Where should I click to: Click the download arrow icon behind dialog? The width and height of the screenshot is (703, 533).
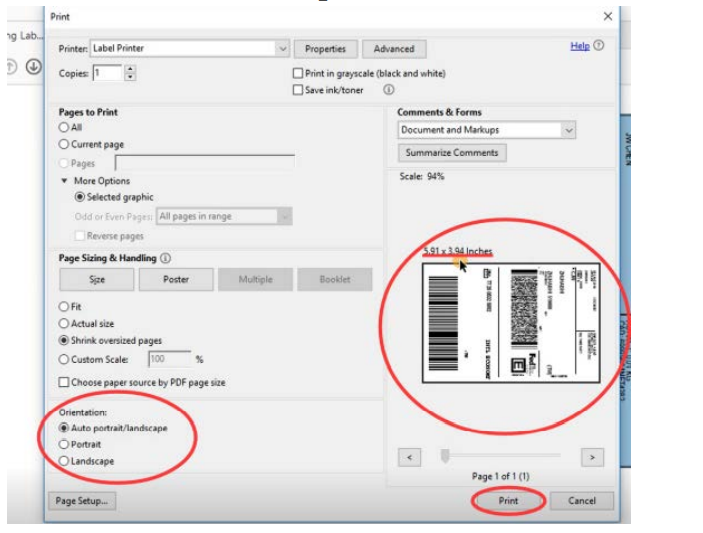point(33,67)
